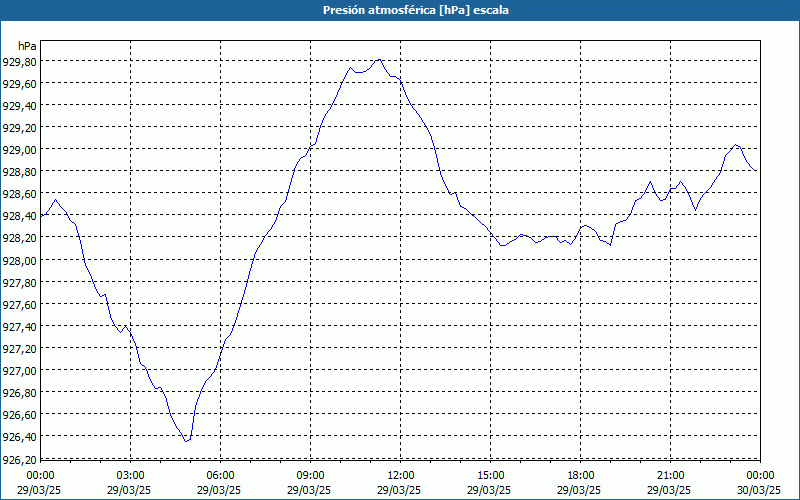This screenshot has width=800, height=500.
Task: Click the 21:00 time axis label
Action: click(x=670, y=476)
